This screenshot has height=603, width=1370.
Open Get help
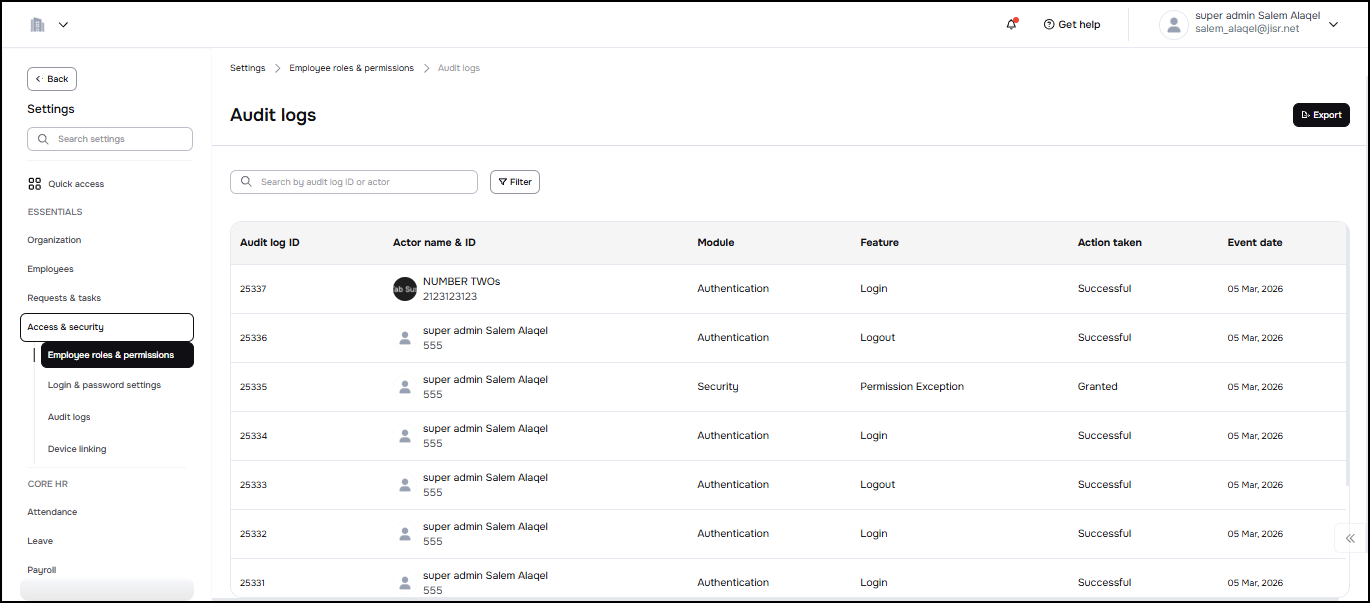click(1071, 24)
